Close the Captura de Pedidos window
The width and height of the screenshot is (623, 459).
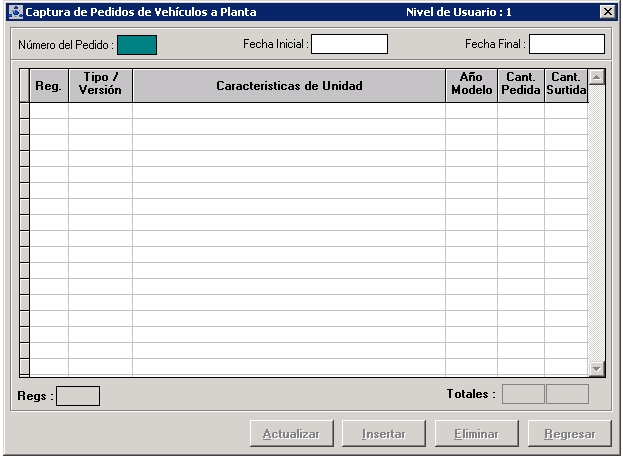click(607, 12)
